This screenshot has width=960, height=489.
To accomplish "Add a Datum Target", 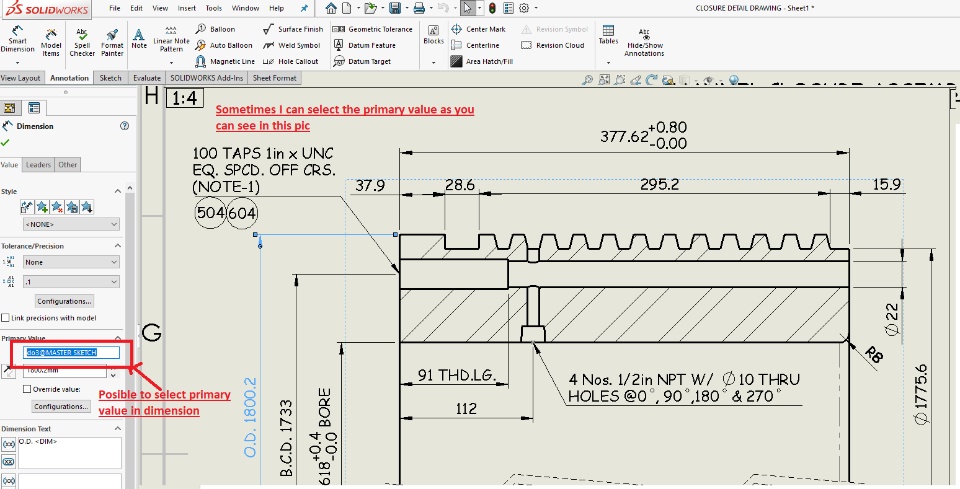I will coord(362,61).
